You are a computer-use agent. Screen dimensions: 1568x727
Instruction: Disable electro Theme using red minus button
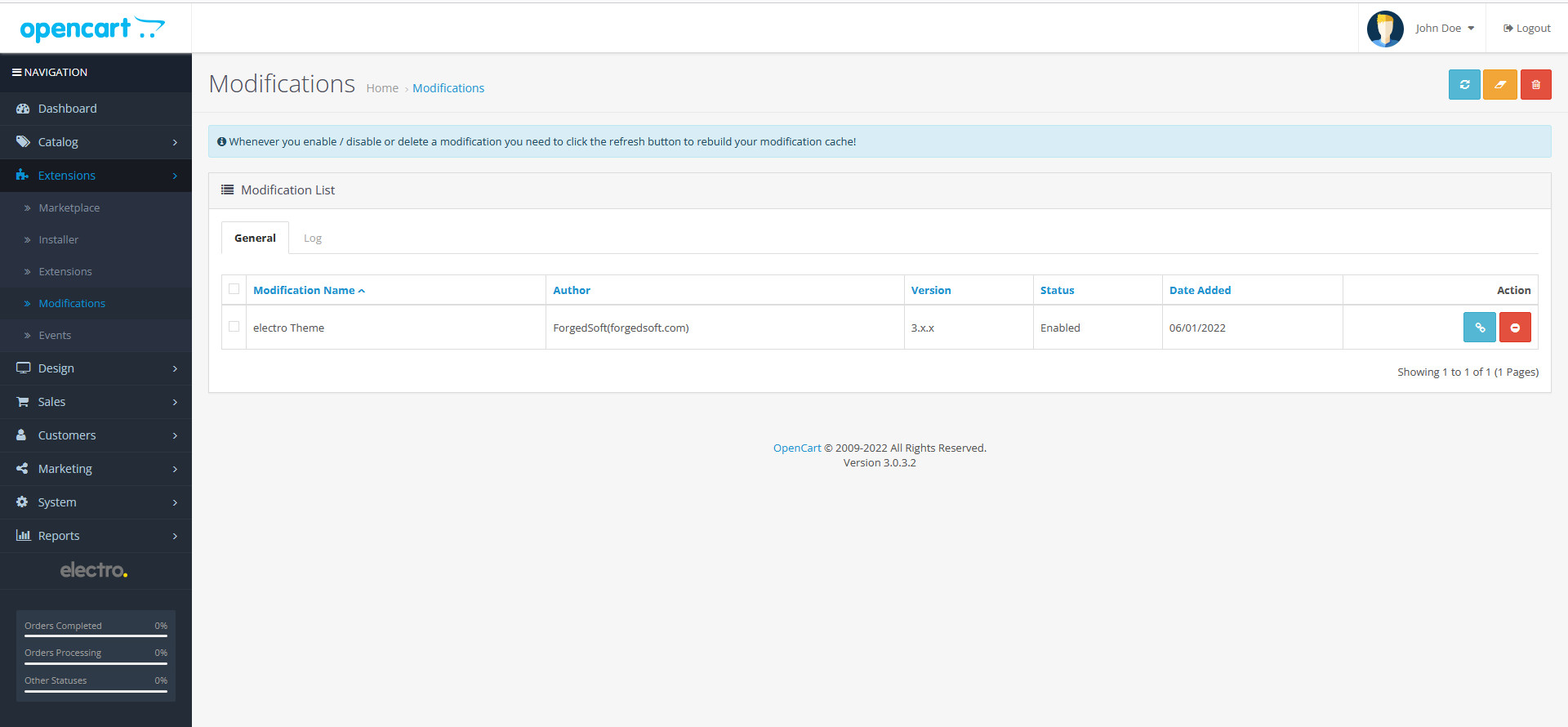click(1515, 328)
